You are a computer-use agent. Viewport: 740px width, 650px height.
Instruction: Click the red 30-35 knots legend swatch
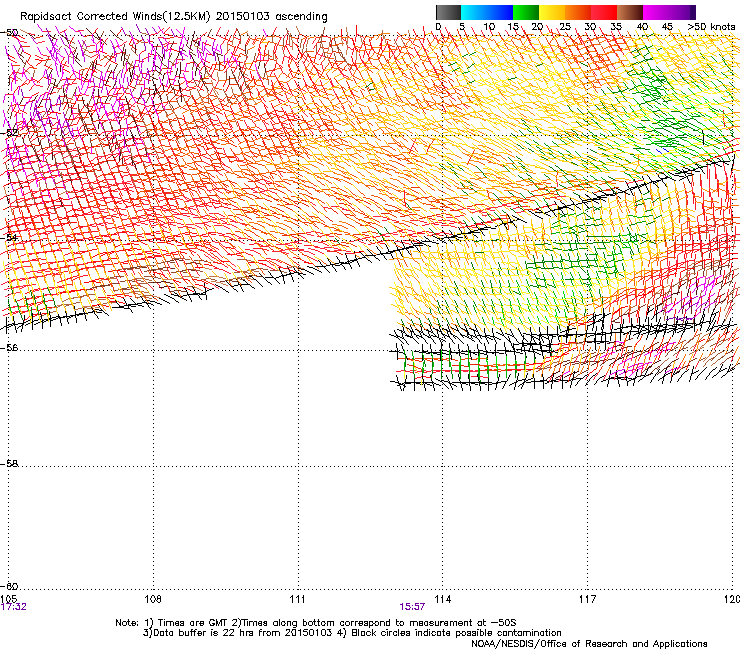(604, 12)
